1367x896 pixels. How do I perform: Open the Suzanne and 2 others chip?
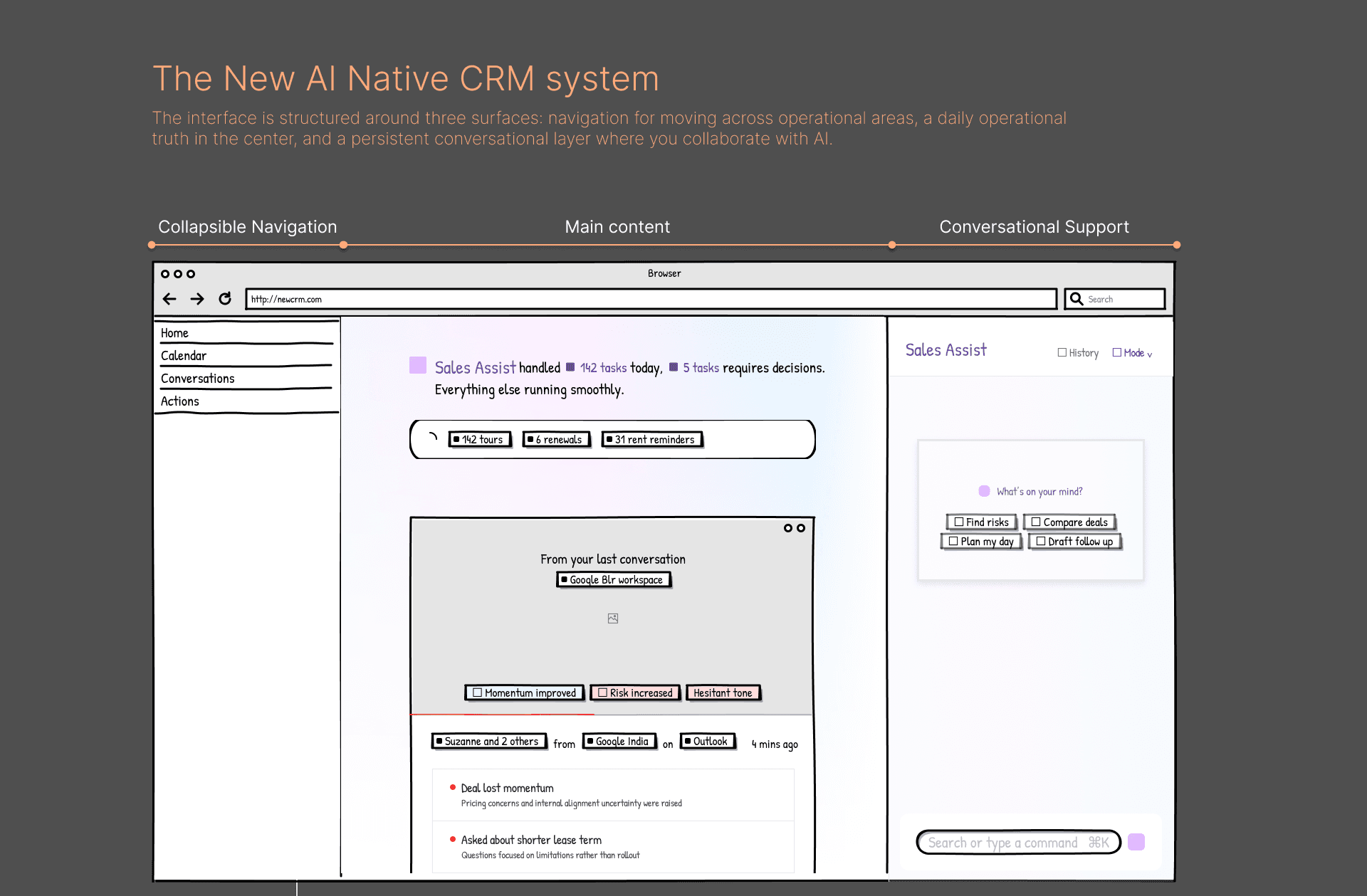489,742
